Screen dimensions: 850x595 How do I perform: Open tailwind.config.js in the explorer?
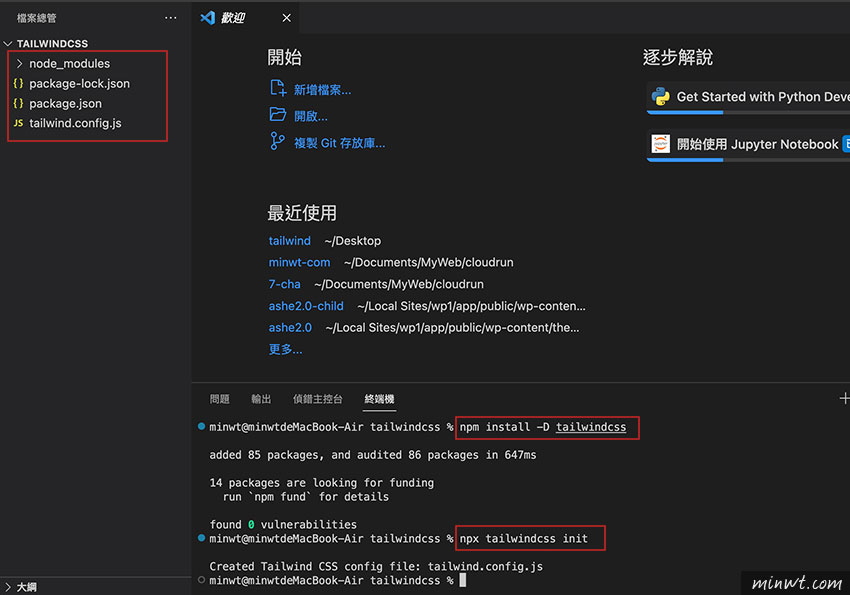point(75,123)
